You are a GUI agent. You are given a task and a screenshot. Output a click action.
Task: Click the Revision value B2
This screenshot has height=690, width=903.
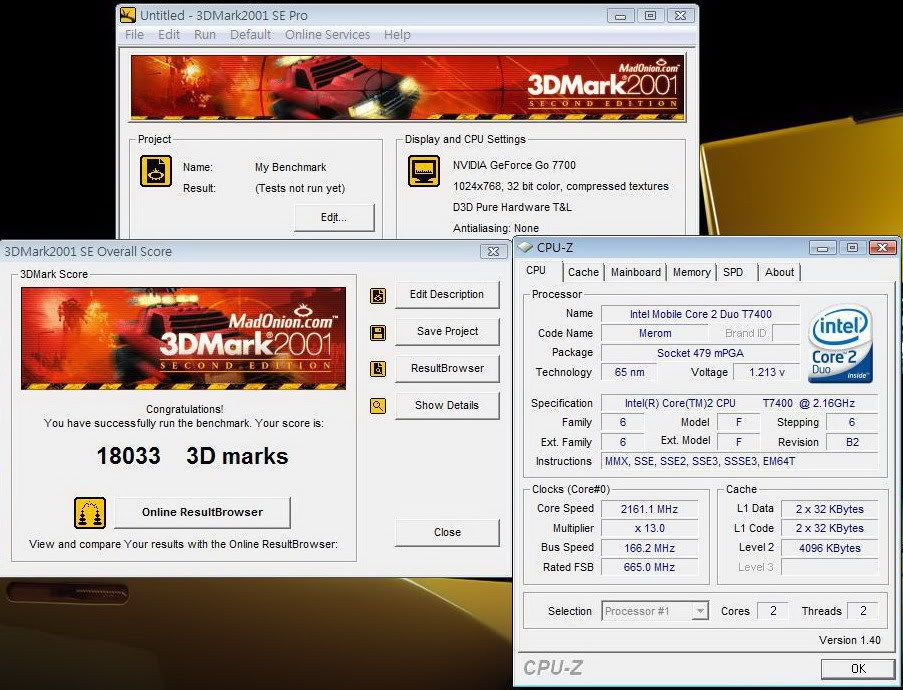[852, 442]
